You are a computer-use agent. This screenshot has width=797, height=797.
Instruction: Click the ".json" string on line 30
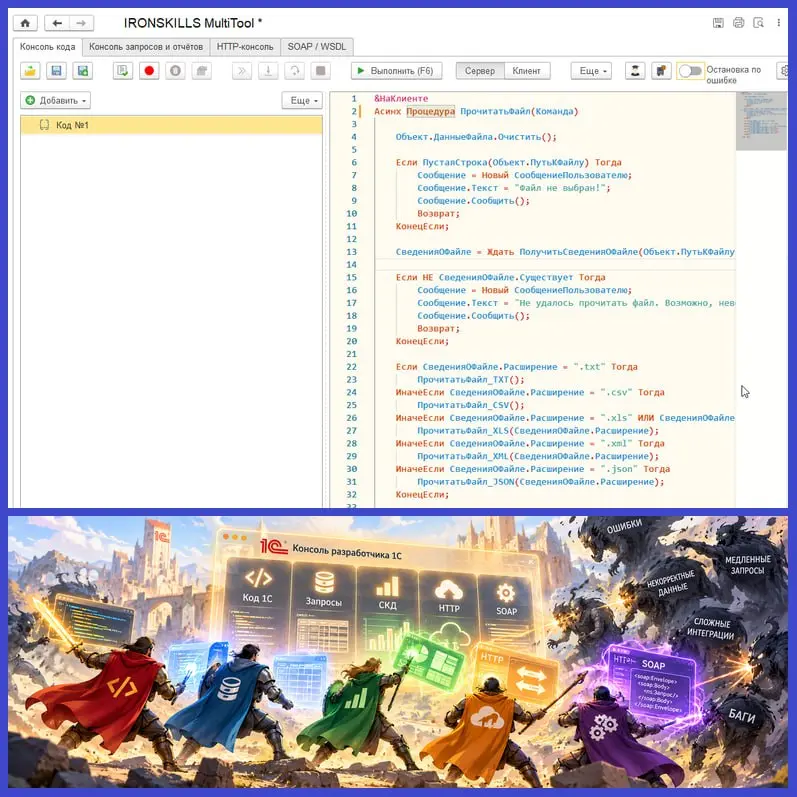click(x=619, y=469)
